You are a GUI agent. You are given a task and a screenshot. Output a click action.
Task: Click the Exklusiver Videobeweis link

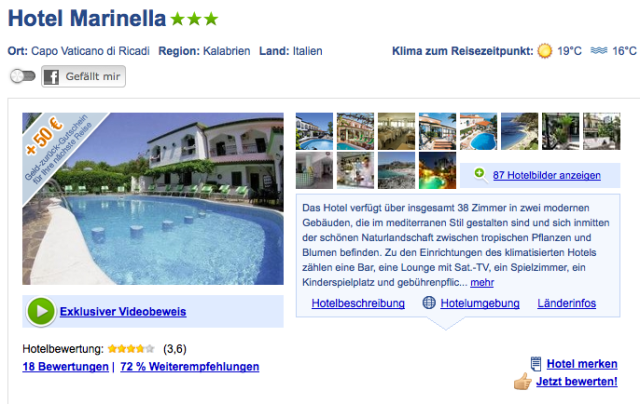click(x=123, y=311)
